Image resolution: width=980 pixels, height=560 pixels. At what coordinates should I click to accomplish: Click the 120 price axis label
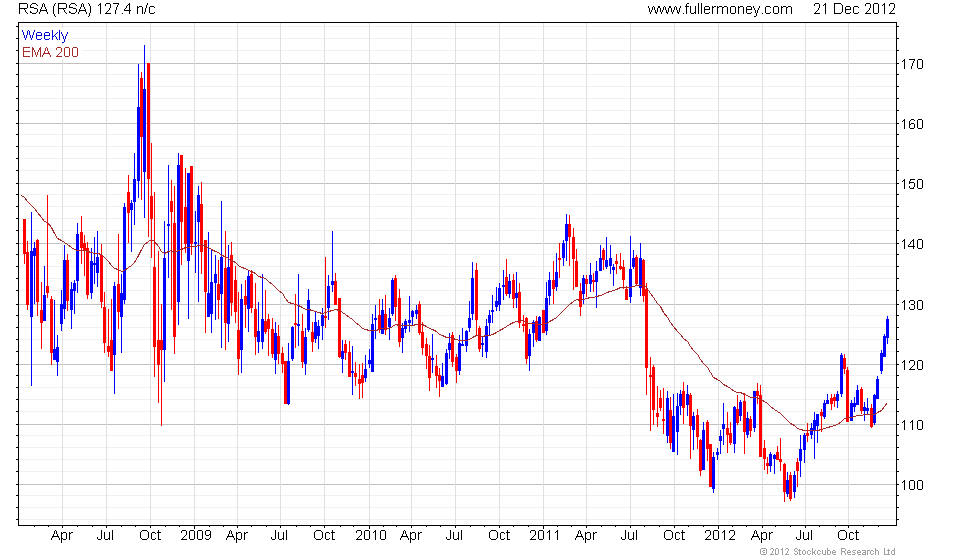click(912, 365)
